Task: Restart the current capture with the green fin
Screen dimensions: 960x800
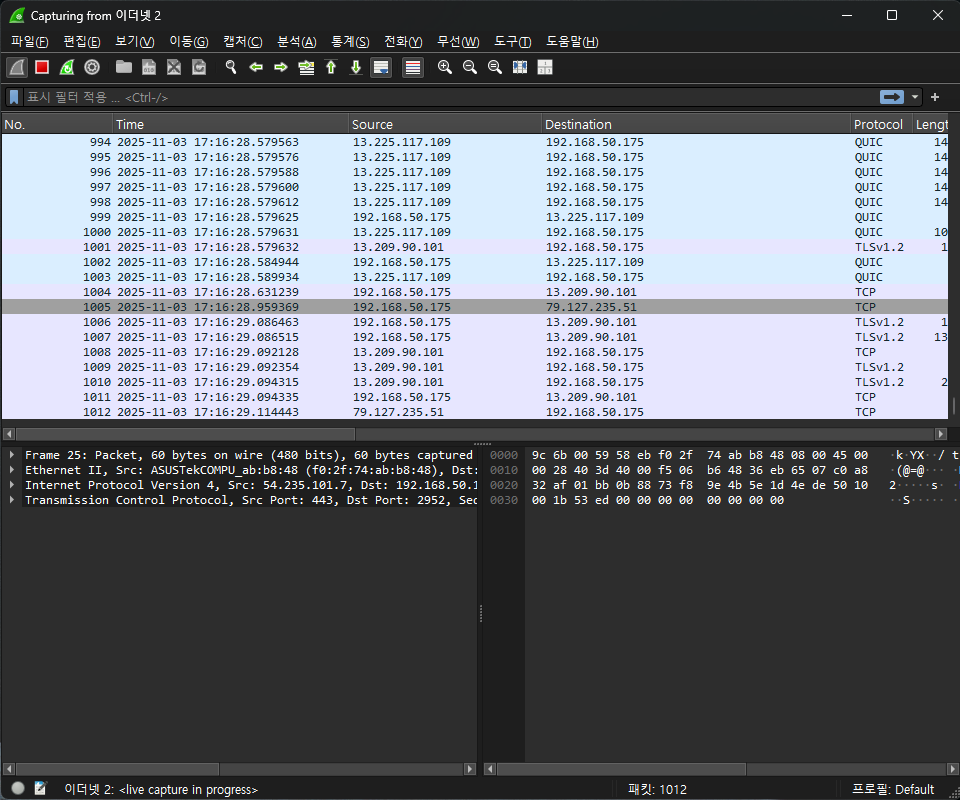Action: pyautogui.click(x=67, y=67)
